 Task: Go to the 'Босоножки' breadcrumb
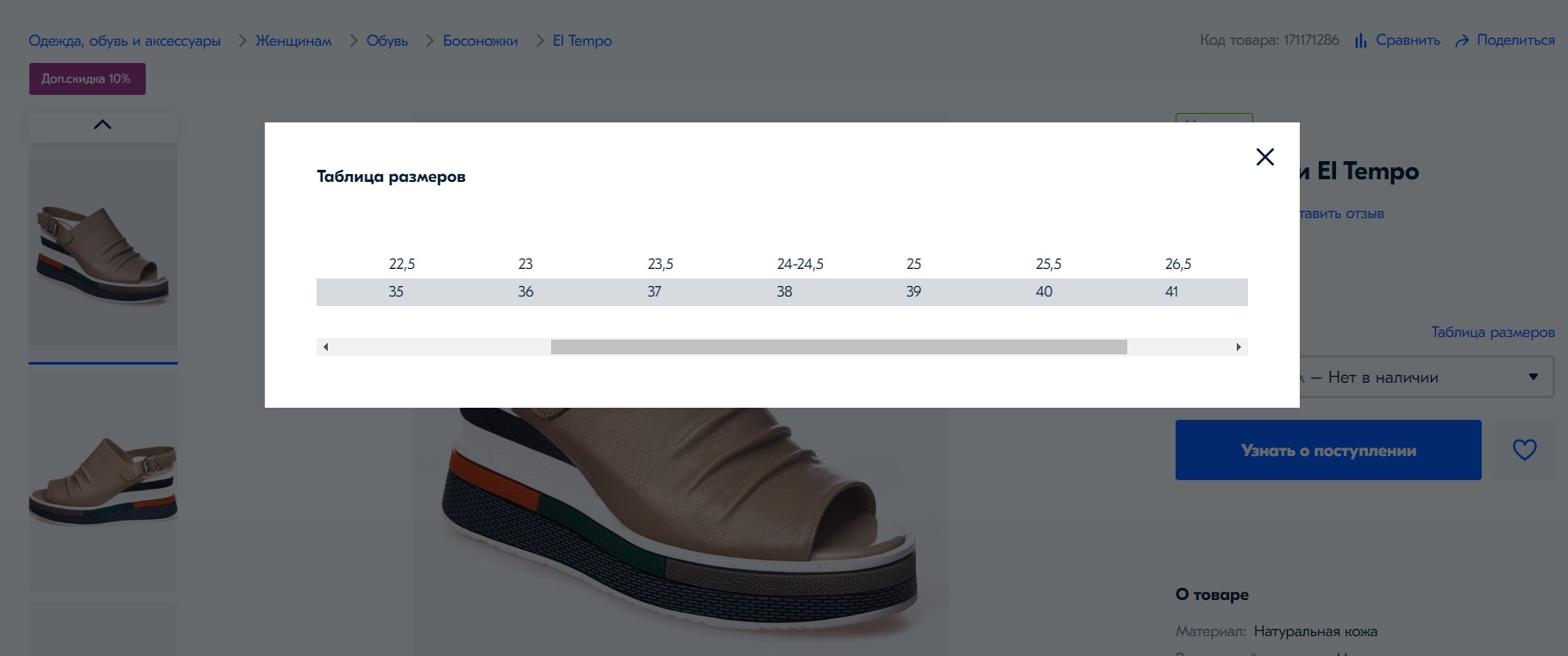(x=480, y=41)
